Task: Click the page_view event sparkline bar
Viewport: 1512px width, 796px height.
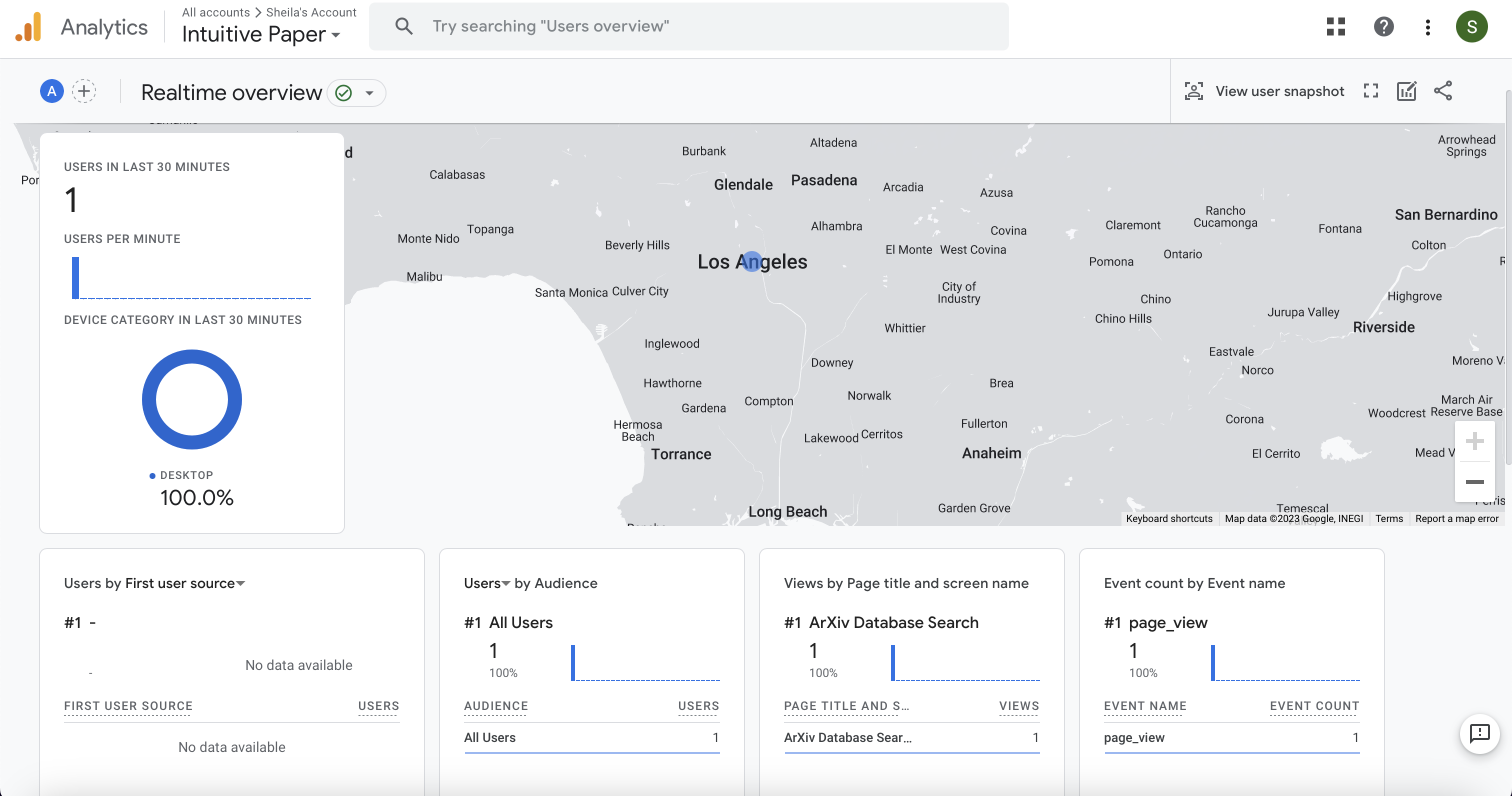Action: (1212, 662)
